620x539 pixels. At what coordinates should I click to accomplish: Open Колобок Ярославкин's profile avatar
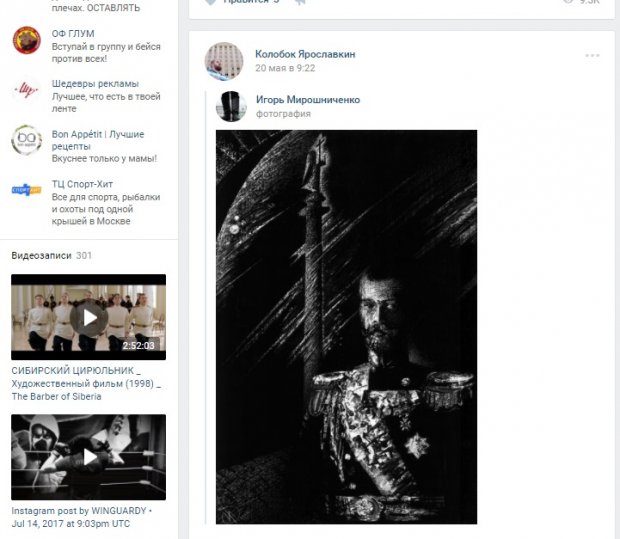point(224,61)
